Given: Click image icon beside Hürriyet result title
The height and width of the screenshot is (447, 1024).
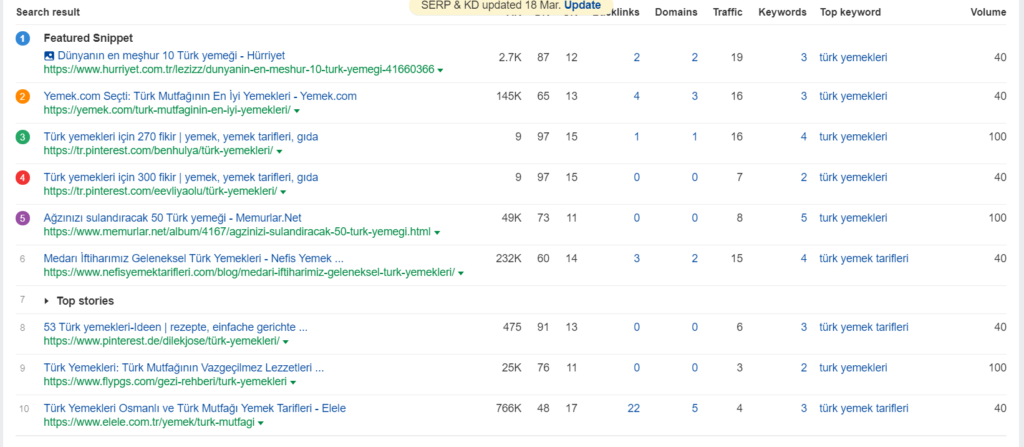Looking at the screenshot, I should click(x=49, y=56).
